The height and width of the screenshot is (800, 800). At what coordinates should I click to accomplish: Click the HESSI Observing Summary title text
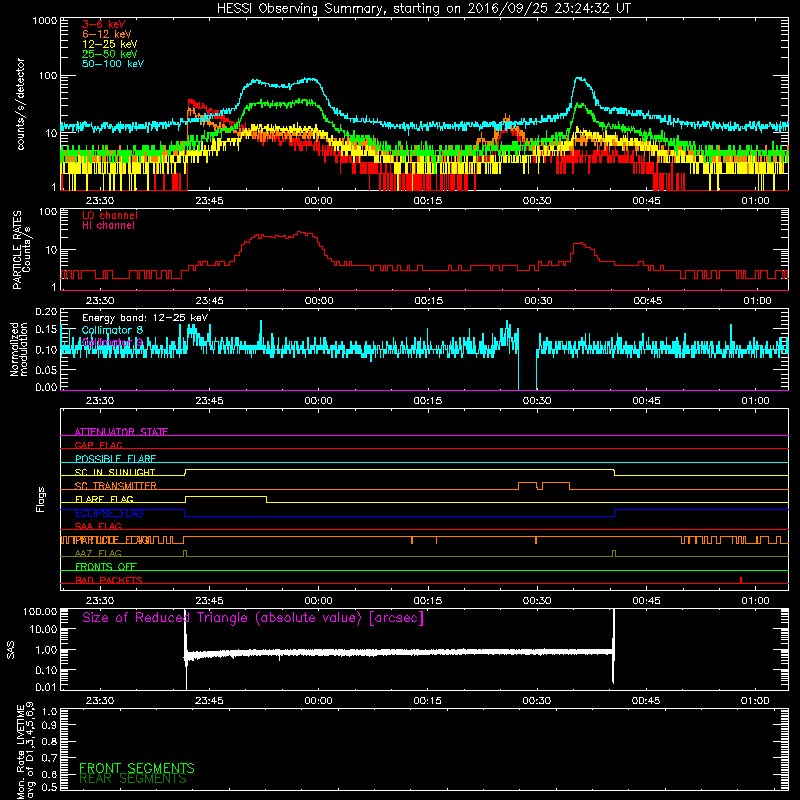point(423,9)
